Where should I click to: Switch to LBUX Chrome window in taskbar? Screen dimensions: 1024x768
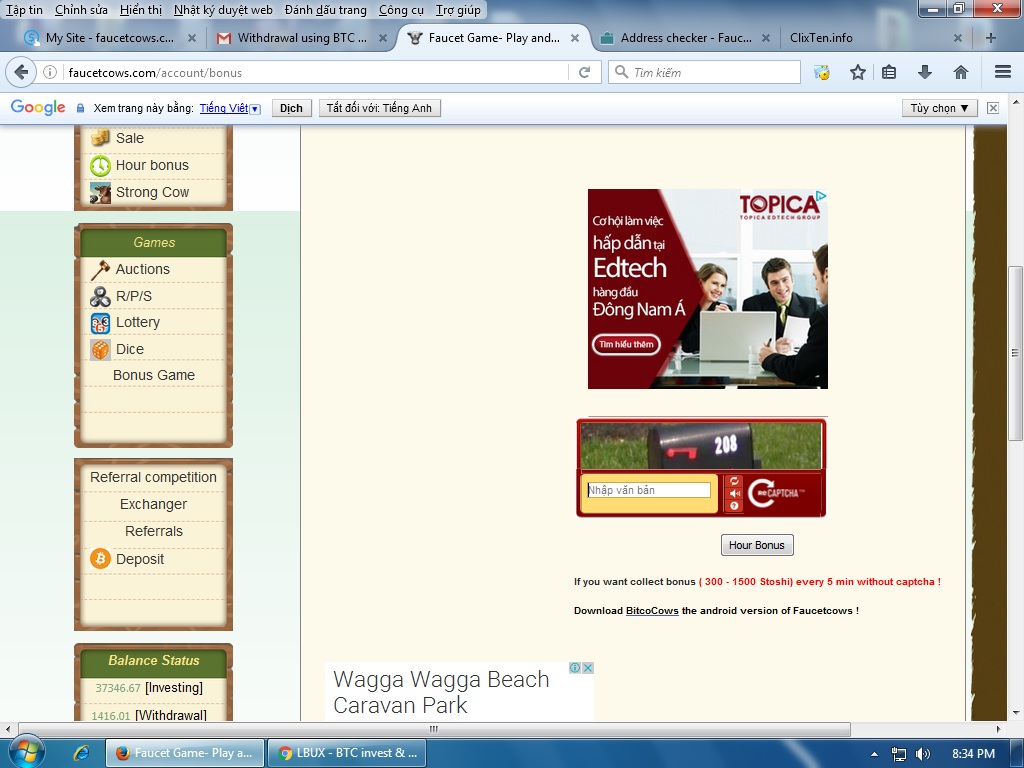pos(347,753)
